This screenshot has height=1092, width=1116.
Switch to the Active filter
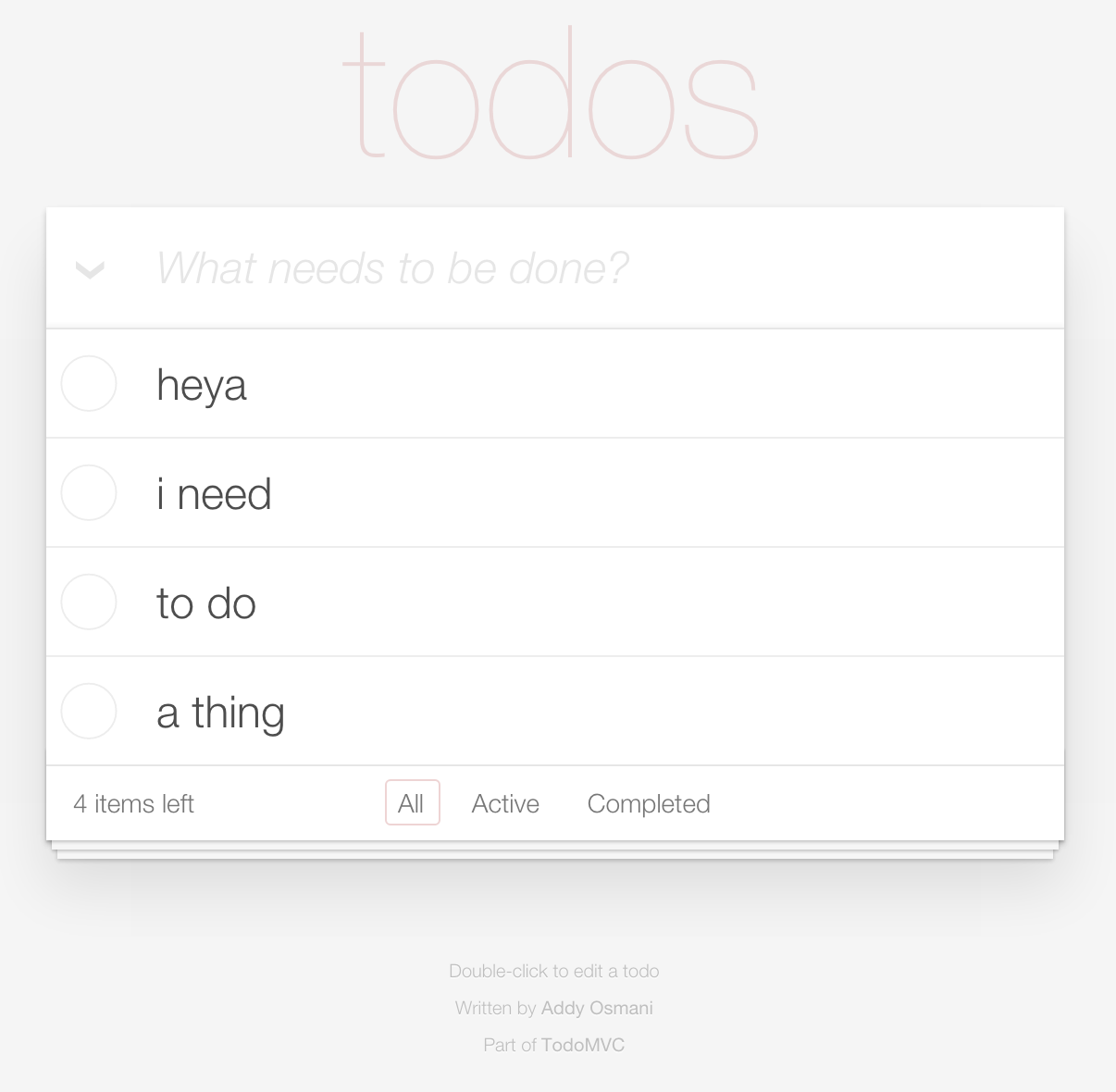coord(505,803)
